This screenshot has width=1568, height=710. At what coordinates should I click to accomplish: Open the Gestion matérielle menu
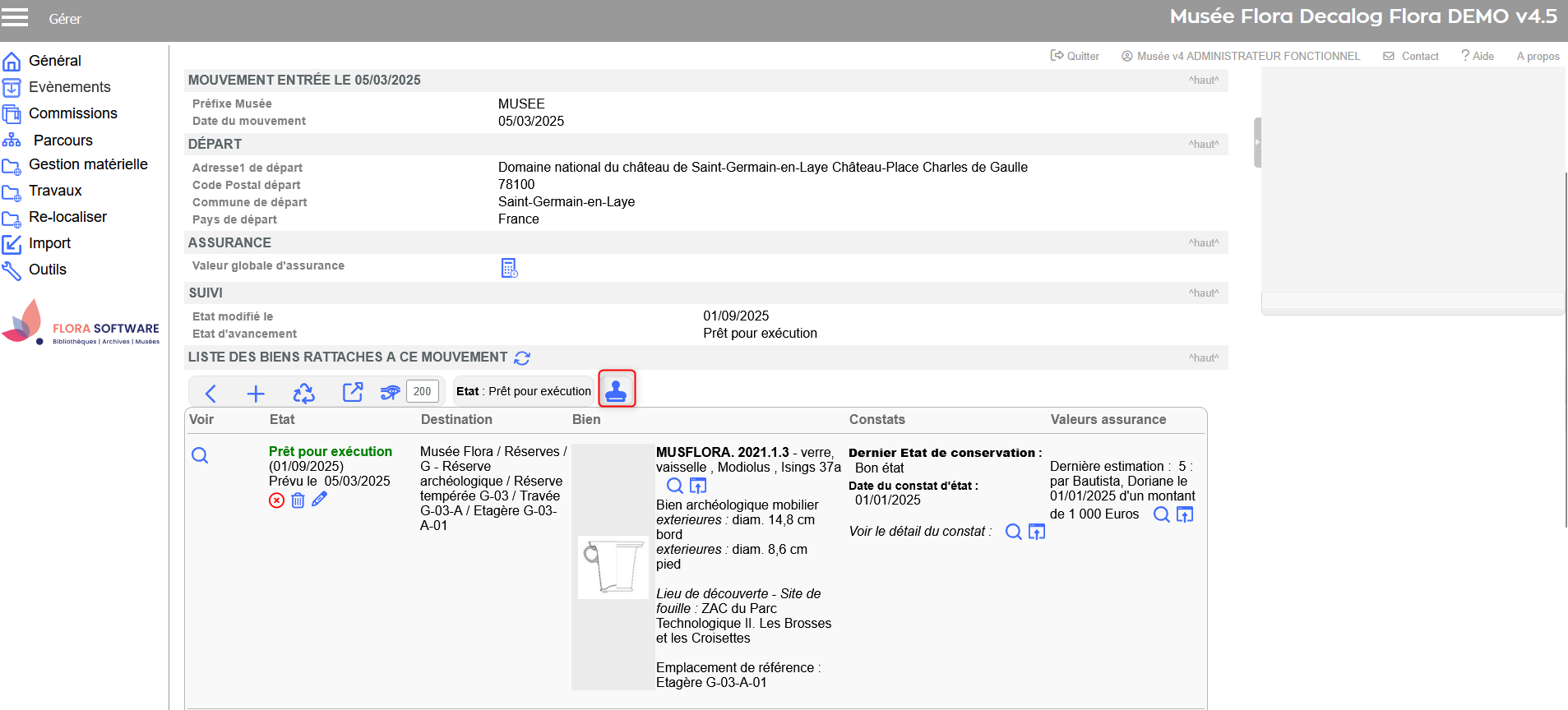[x=87, y=164]
